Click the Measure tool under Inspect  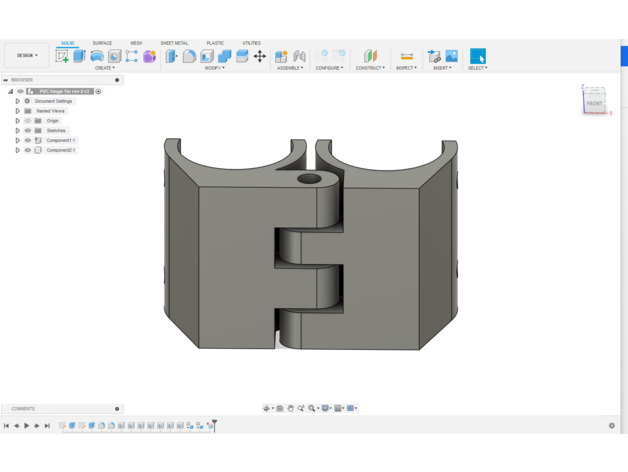[x=406, y=57]
